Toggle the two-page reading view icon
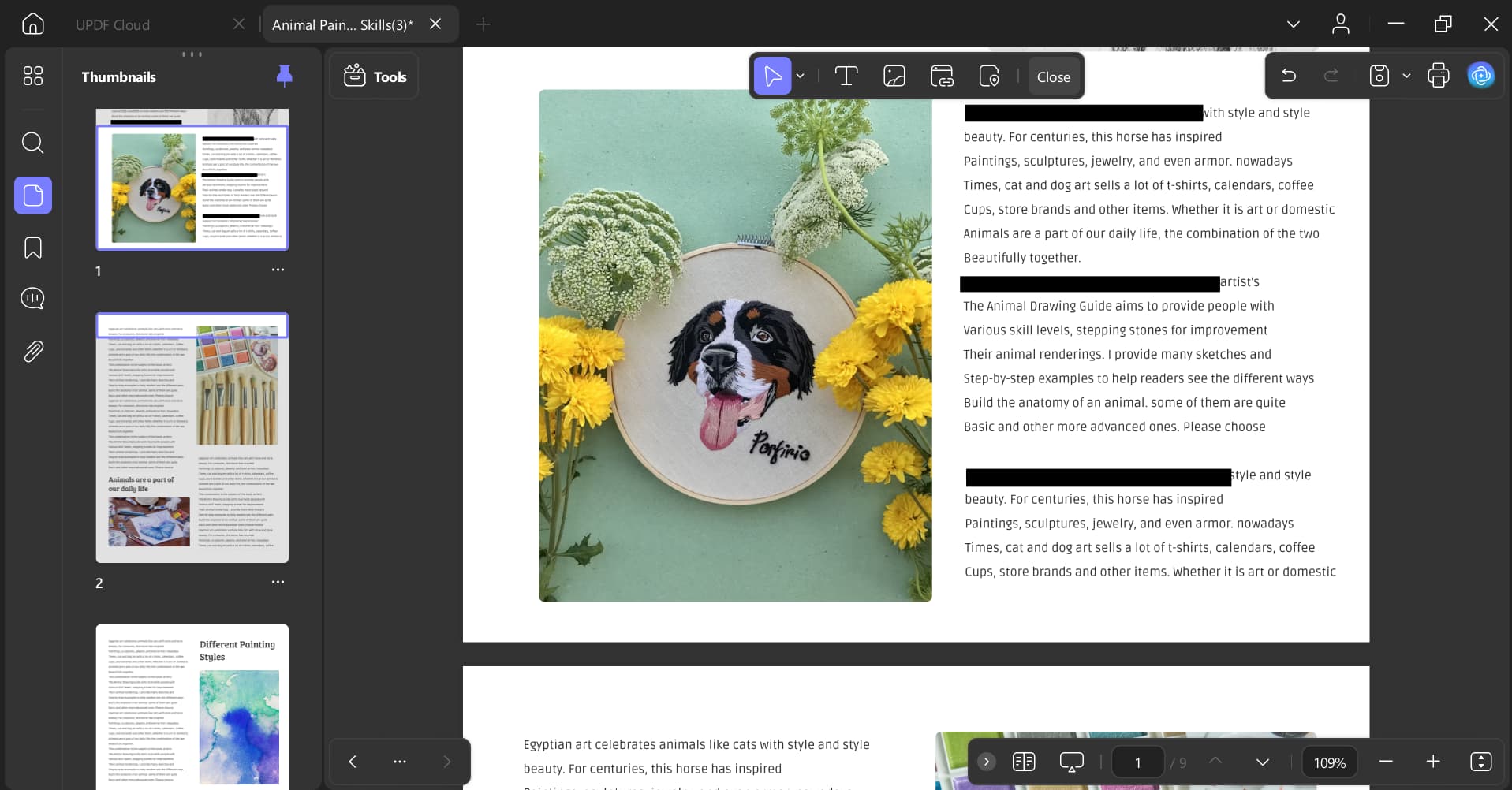 pos(1023,762)
